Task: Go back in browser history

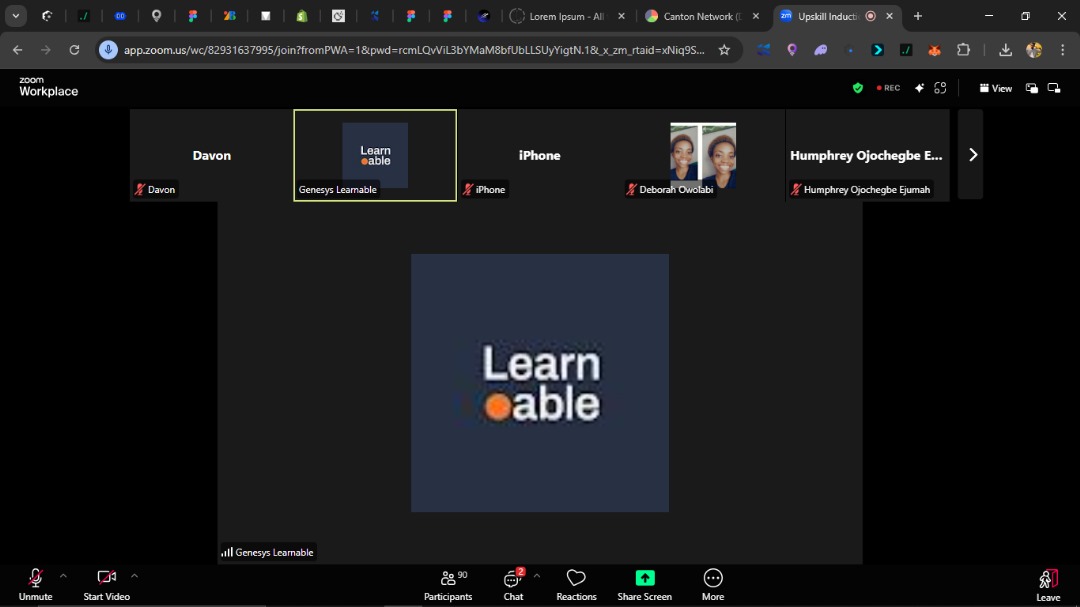Action: click(x=17, y=50)
